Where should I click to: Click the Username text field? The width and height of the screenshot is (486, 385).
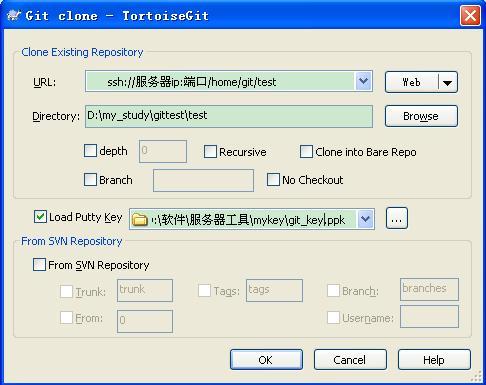[x=429, y=316]
